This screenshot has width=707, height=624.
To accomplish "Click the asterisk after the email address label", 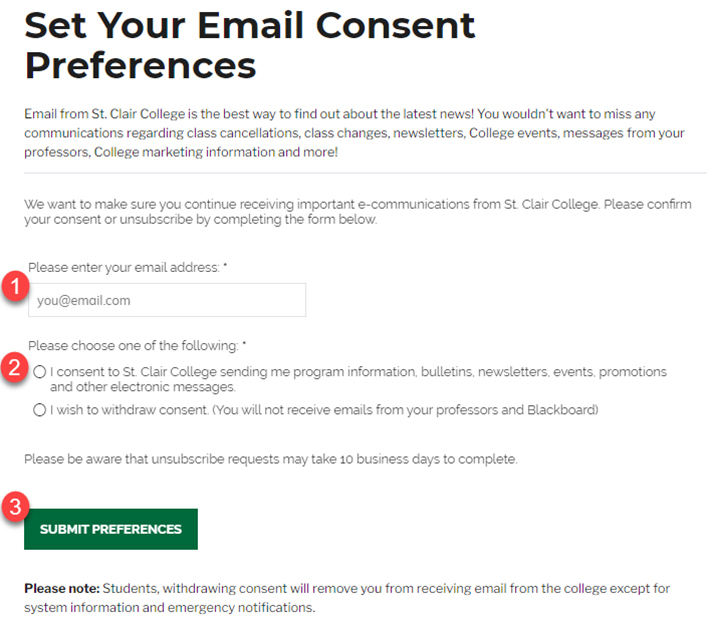I will tap(225, 267).
